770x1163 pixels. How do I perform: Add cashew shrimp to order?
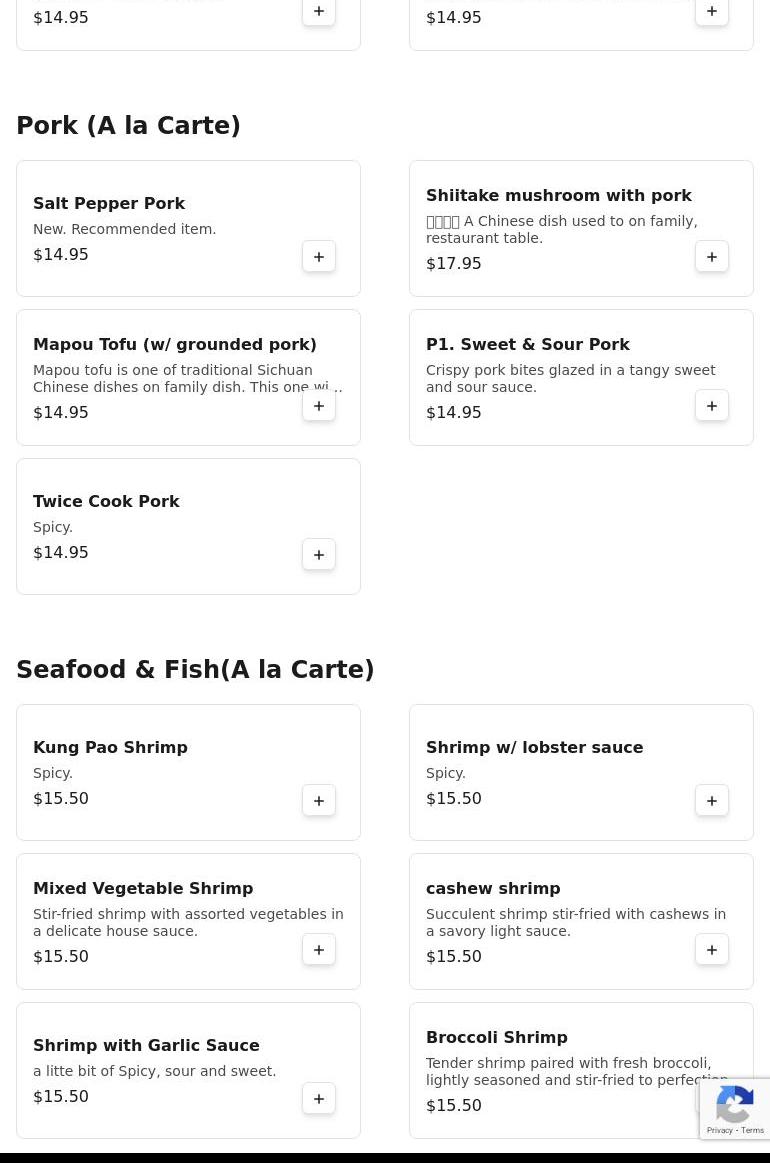click(712, 950)
